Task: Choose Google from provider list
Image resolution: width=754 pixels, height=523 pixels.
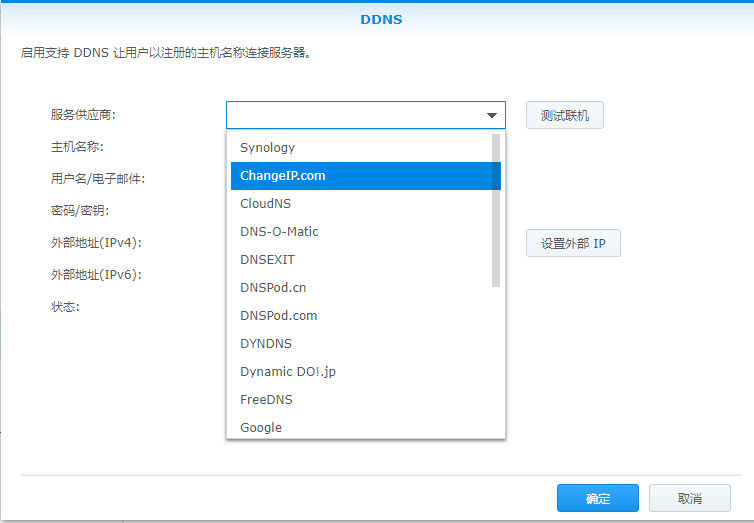Action: 366,427
